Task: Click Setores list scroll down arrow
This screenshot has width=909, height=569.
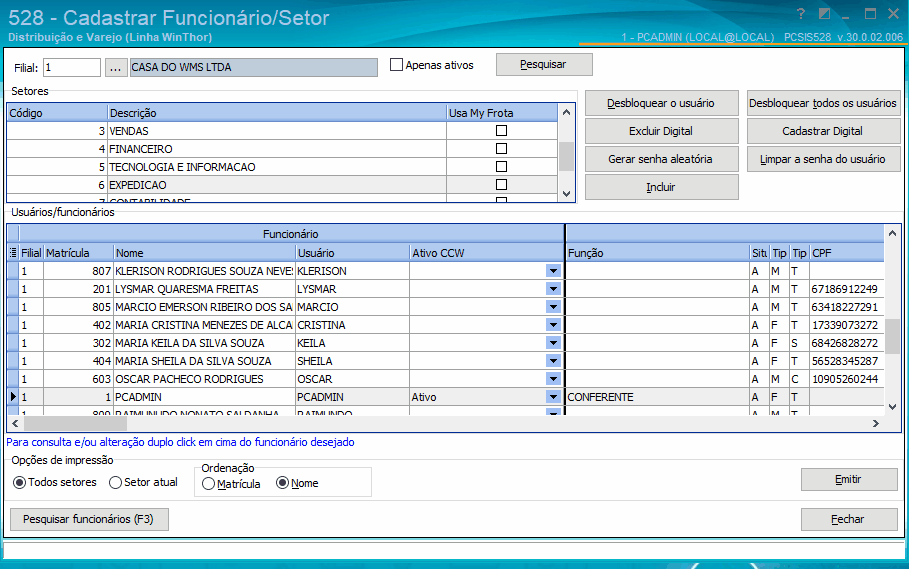Action: 566,194
